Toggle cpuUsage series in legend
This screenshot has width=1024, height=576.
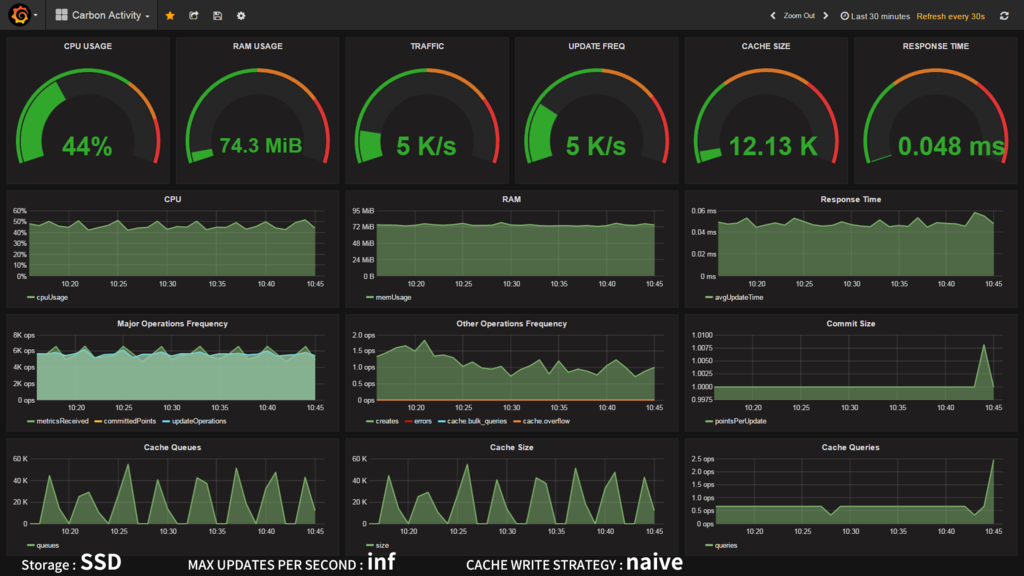[x=48, y=297]
